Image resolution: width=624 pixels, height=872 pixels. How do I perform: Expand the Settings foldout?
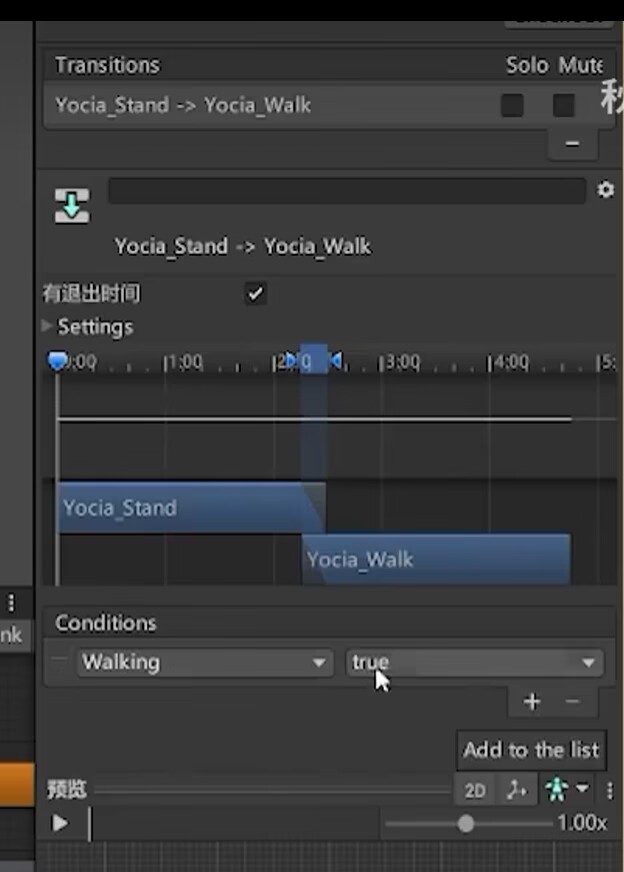point(48,326)
